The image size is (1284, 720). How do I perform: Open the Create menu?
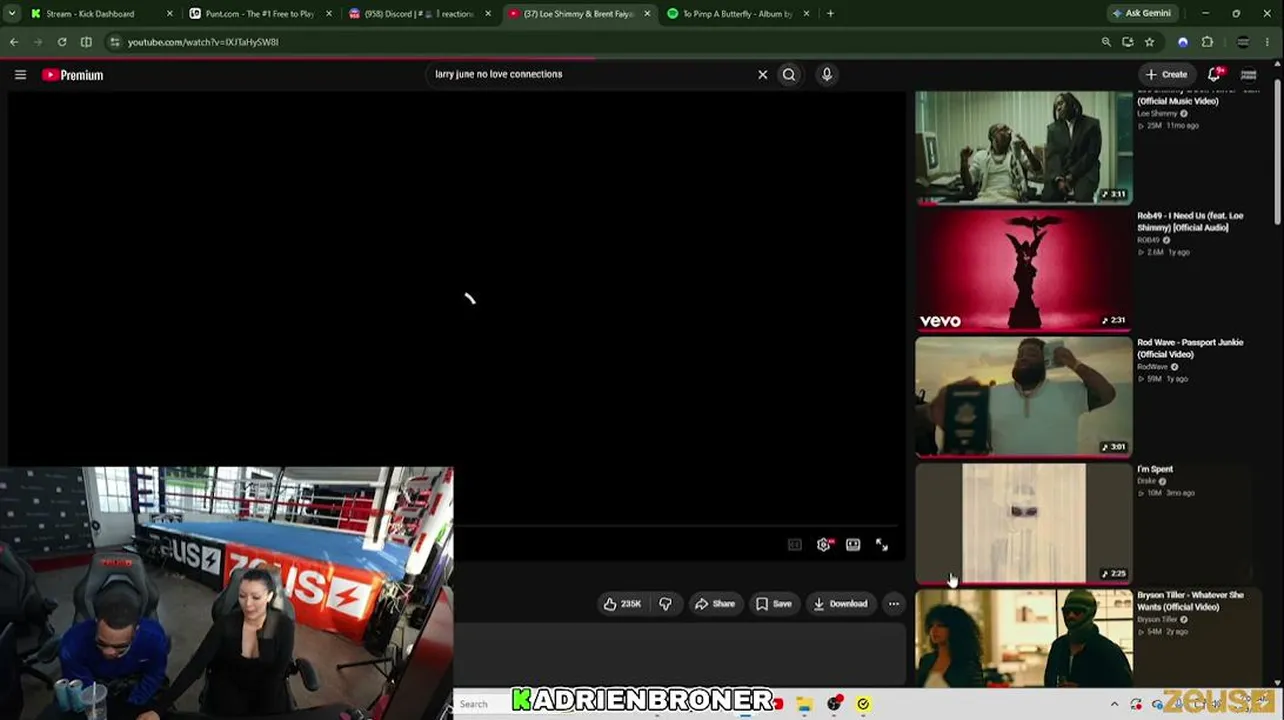point(1166,75)
